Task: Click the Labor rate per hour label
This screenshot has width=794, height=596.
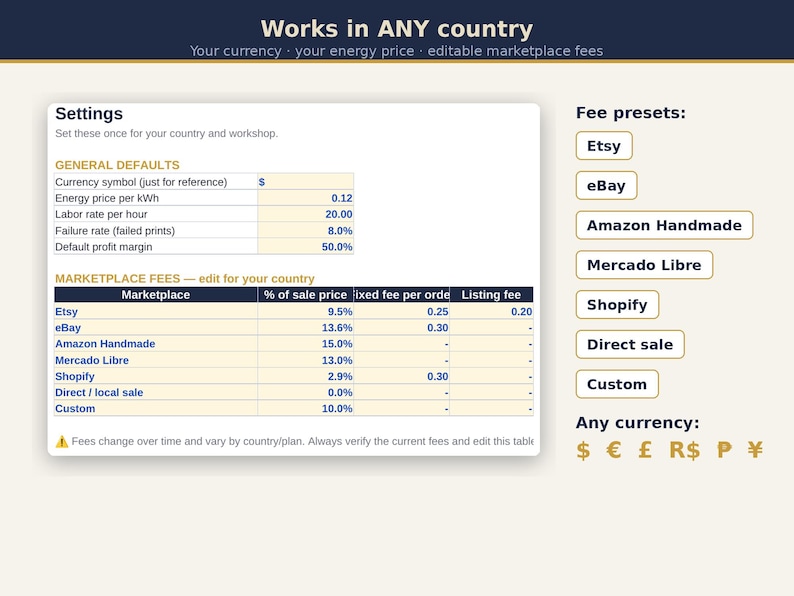Action: coord(101,214)
